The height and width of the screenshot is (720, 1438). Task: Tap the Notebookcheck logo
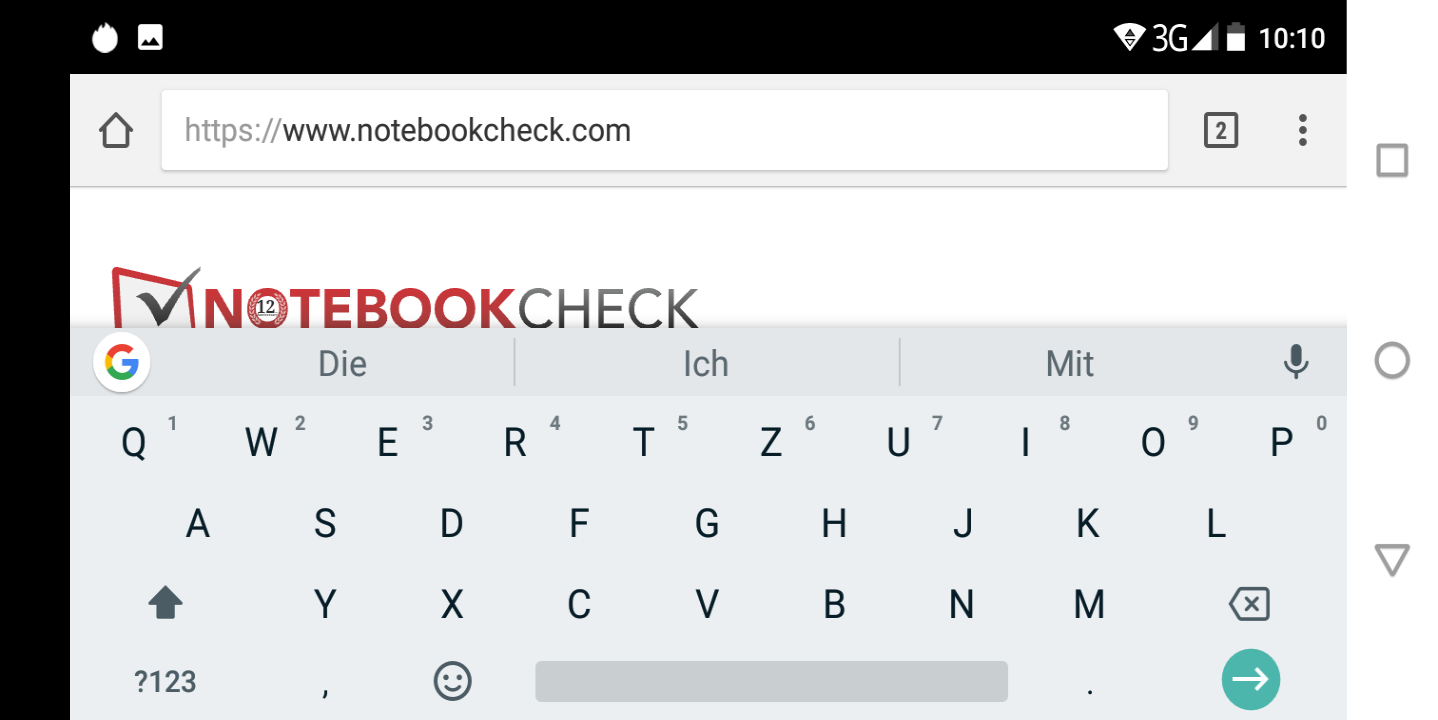(x=404, y=298)
